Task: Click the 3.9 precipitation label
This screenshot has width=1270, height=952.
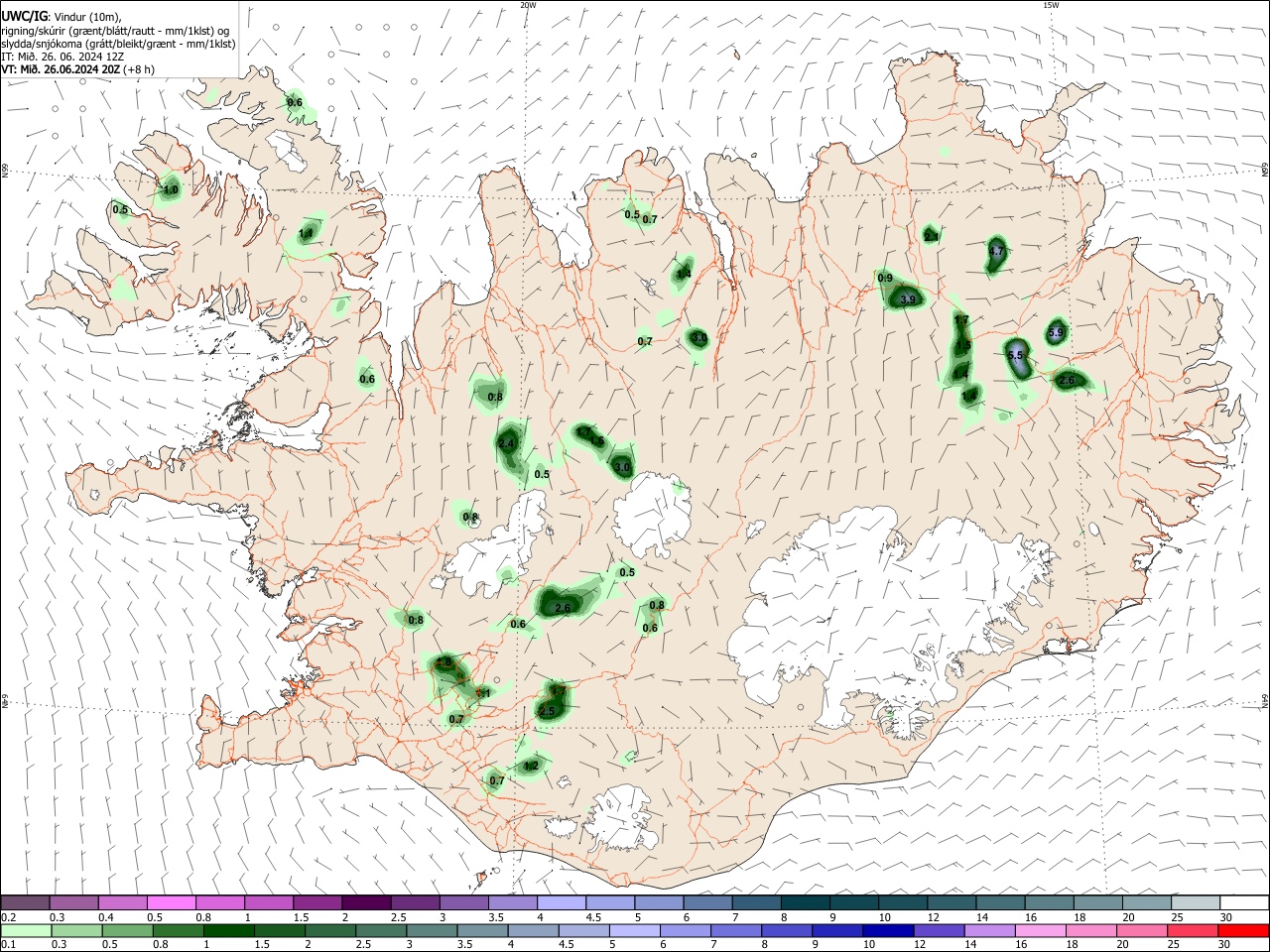Action: tap(908, 299)
